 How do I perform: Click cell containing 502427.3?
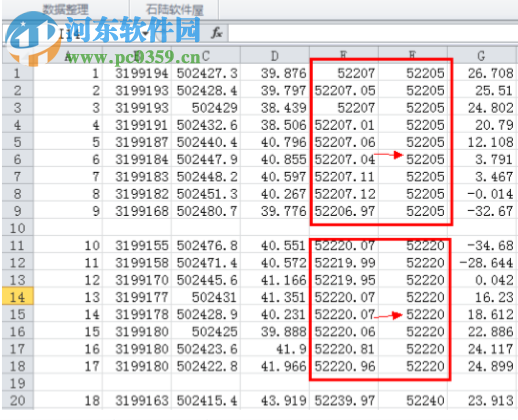(206, 73)
